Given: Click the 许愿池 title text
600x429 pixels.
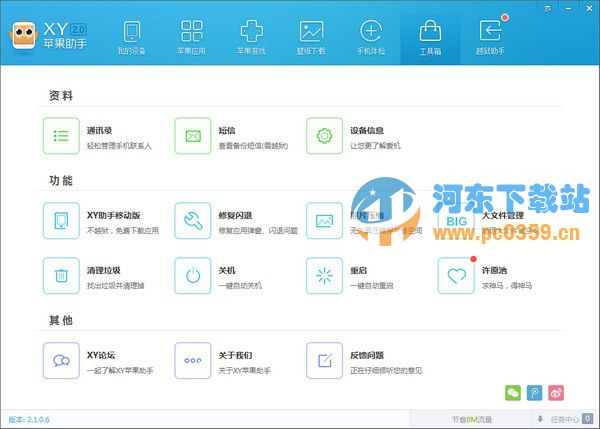Looking at the screenshot, I should [494, 271].
